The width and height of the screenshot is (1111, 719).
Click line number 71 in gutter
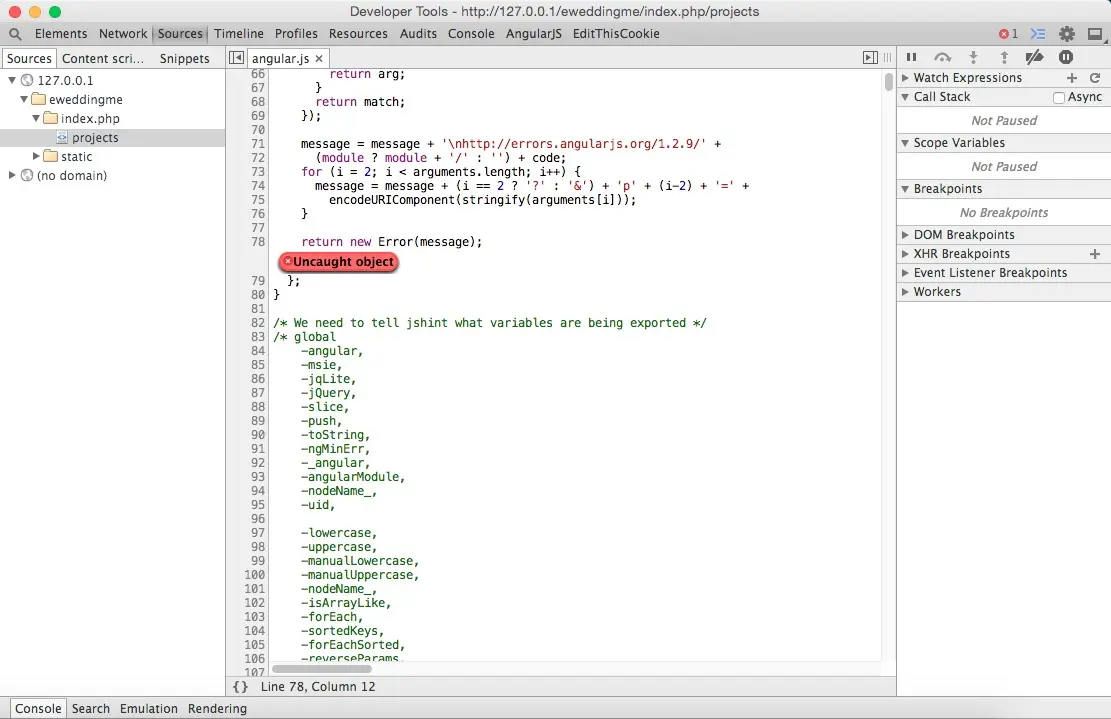(258, 144)
